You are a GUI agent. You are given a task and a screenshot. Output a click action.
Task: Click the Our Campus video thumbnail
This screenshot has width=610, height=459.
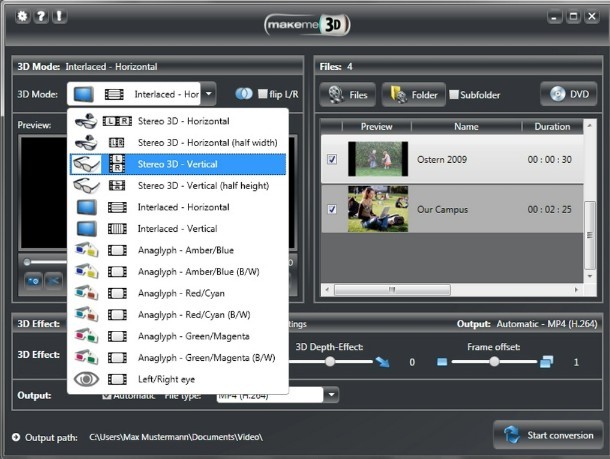tap(378, 209)
